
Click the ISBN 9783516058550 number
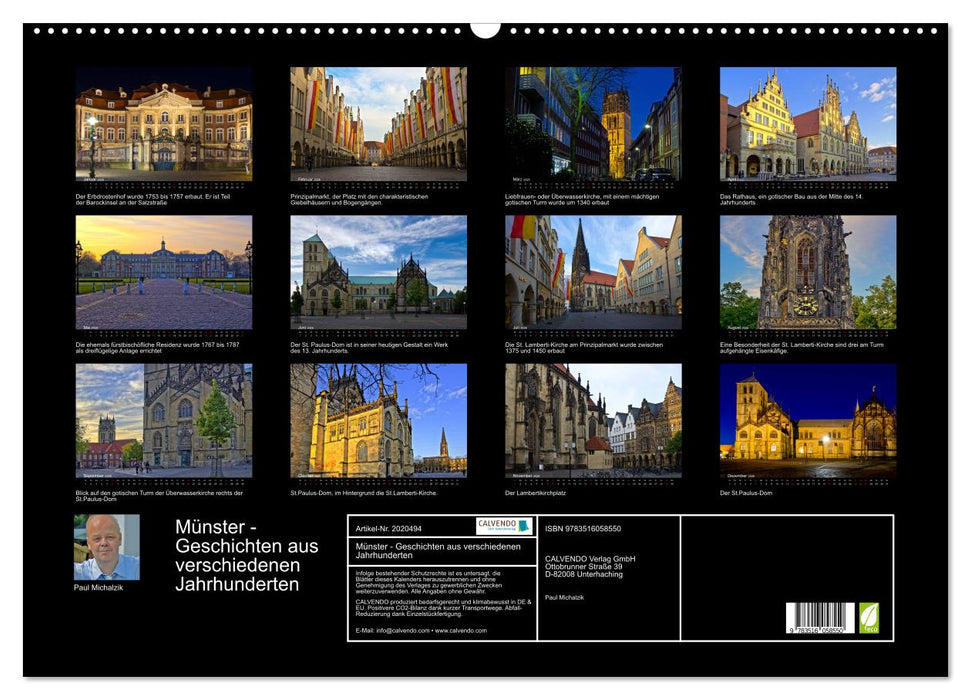(582, 529)
